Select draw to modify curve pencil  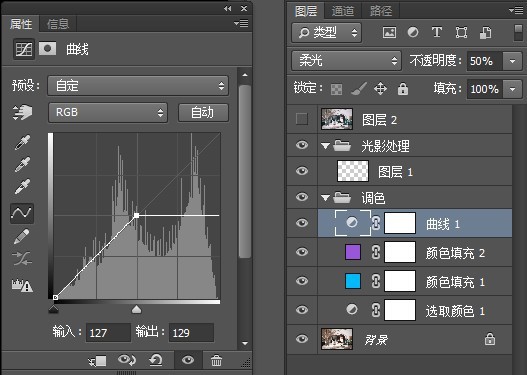click(x=22, y=237)
